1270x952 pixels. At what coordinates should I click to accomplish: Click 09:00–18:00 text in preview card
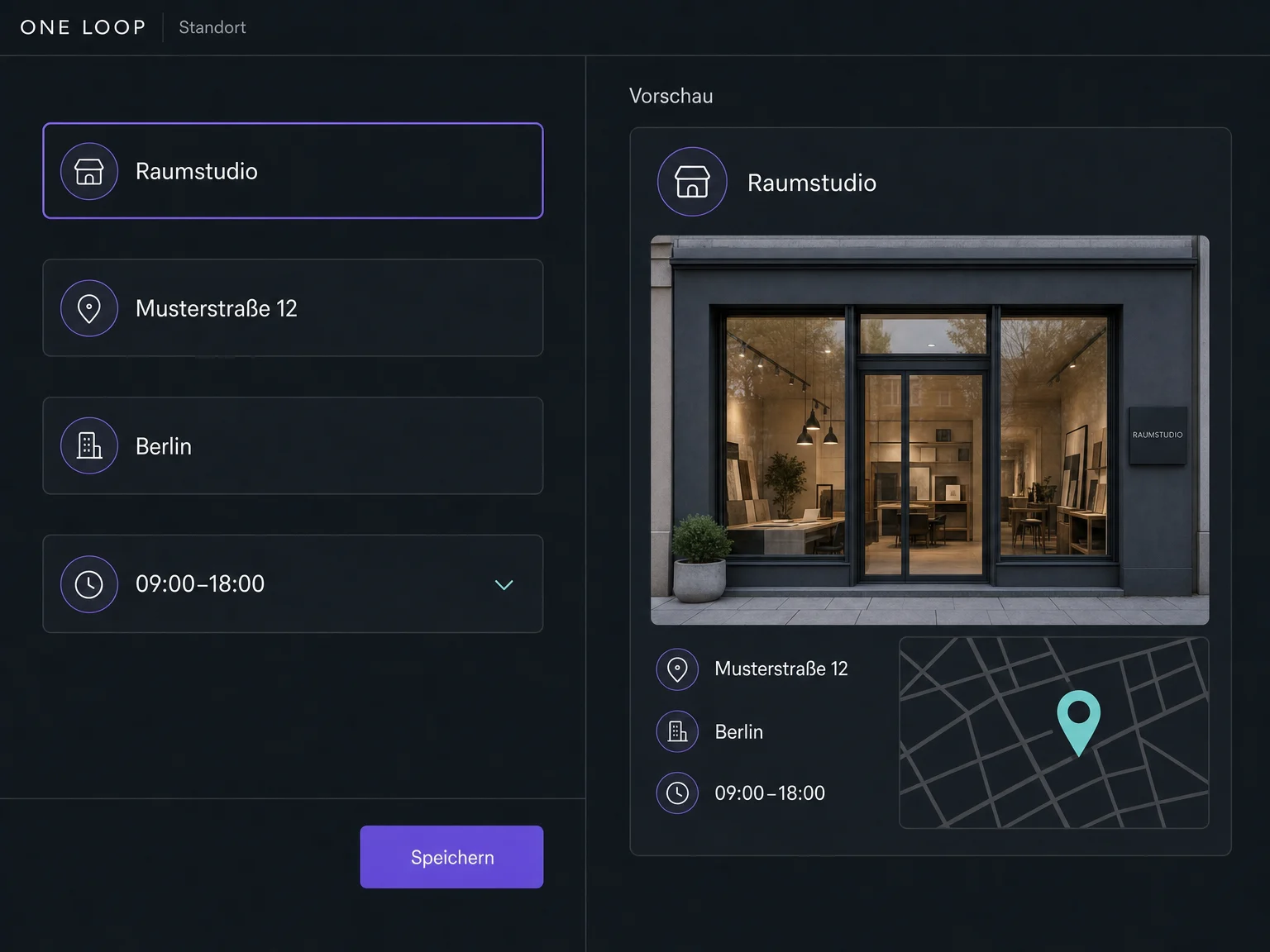pyautogui.click(x=770, y=793)
